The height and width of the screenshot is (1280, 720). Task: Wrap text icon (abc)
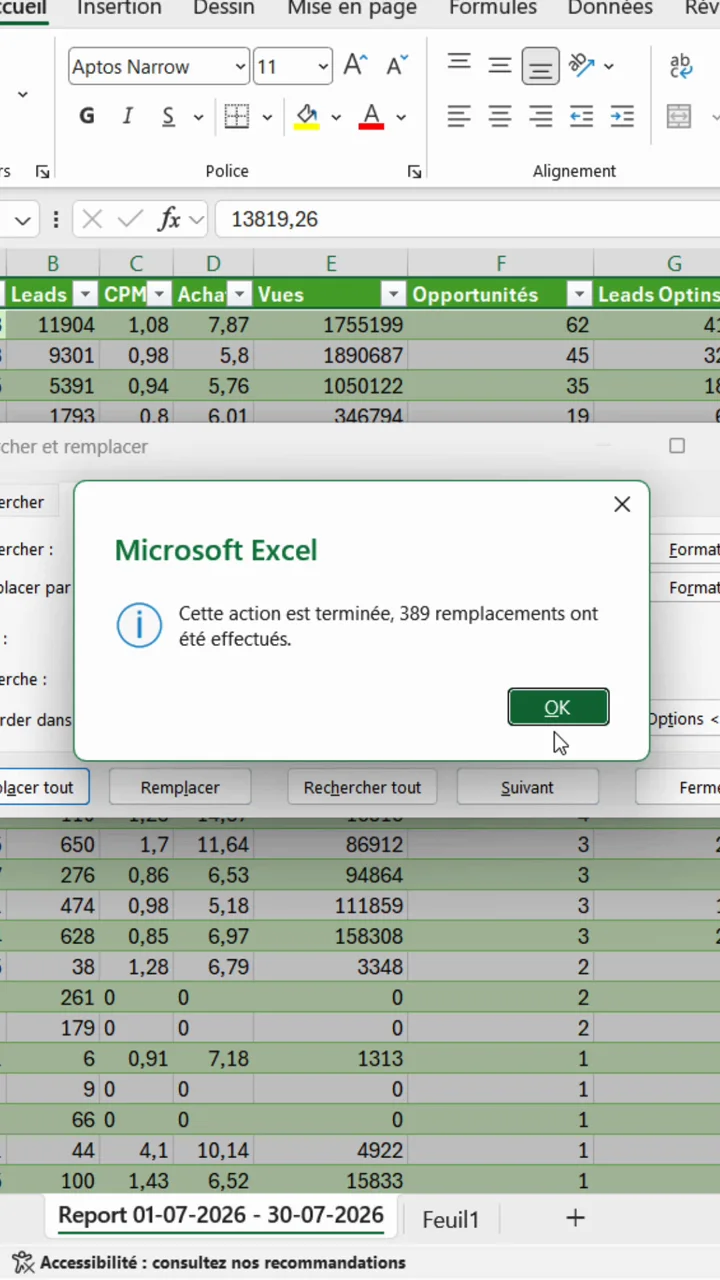pos(681,66)
